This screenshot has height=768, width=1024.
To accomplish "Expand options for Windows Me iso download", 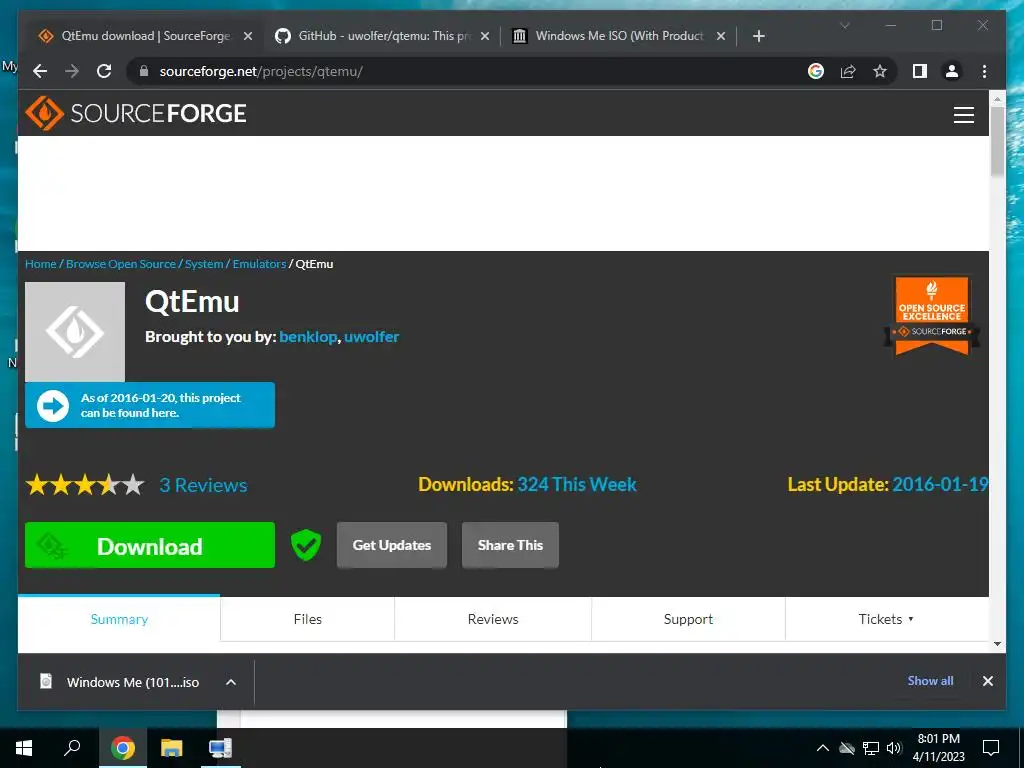I will pyautogui.click(x=231, y=682).
